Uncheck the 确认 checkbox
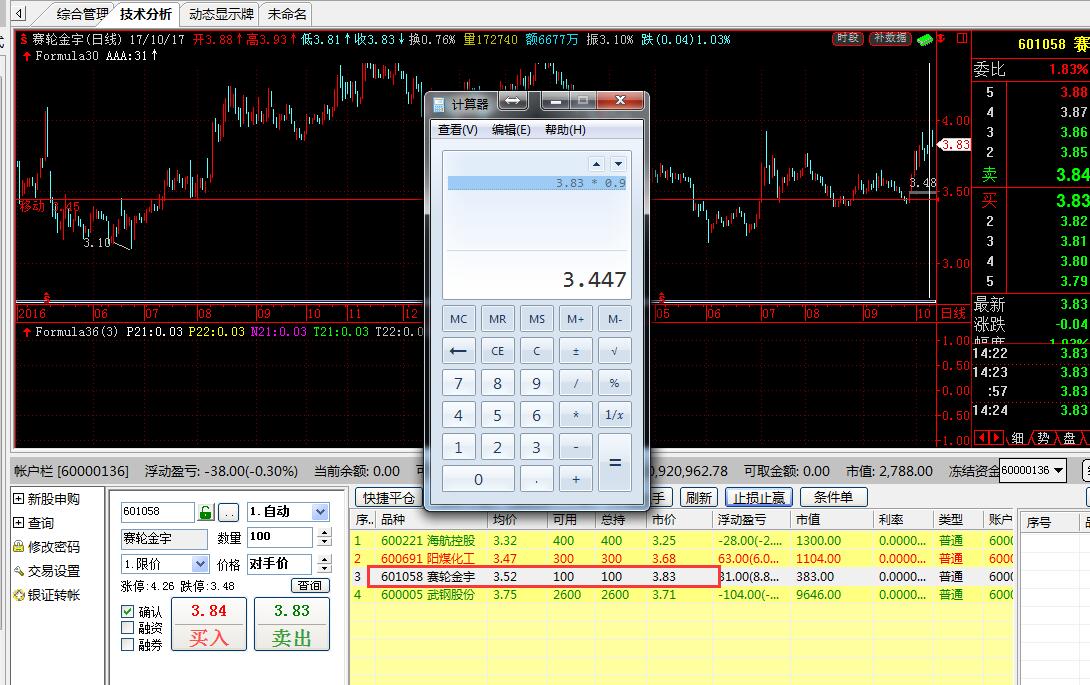The width and height of the screenshot is (1090, 685). click(x=127, y=611)
